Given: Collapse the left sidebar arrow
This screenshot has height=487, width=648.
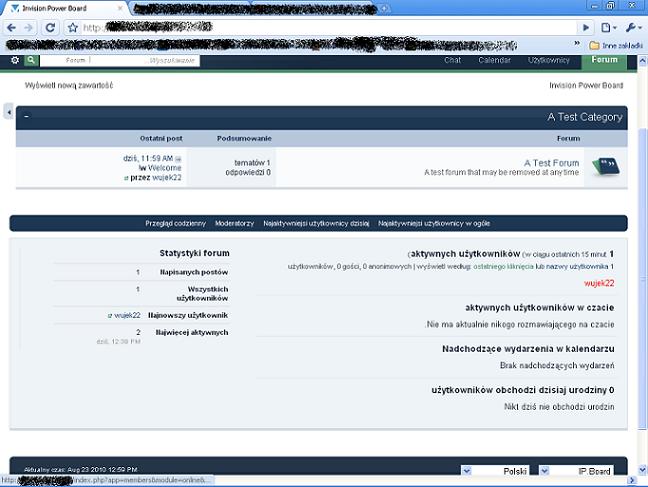Looking at the screenshot, I should (9, 113).
